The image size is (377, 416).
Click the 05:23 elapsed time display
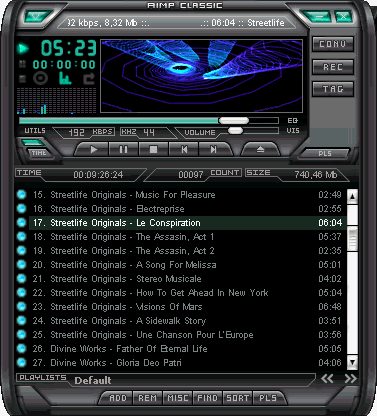click(69, 48)
